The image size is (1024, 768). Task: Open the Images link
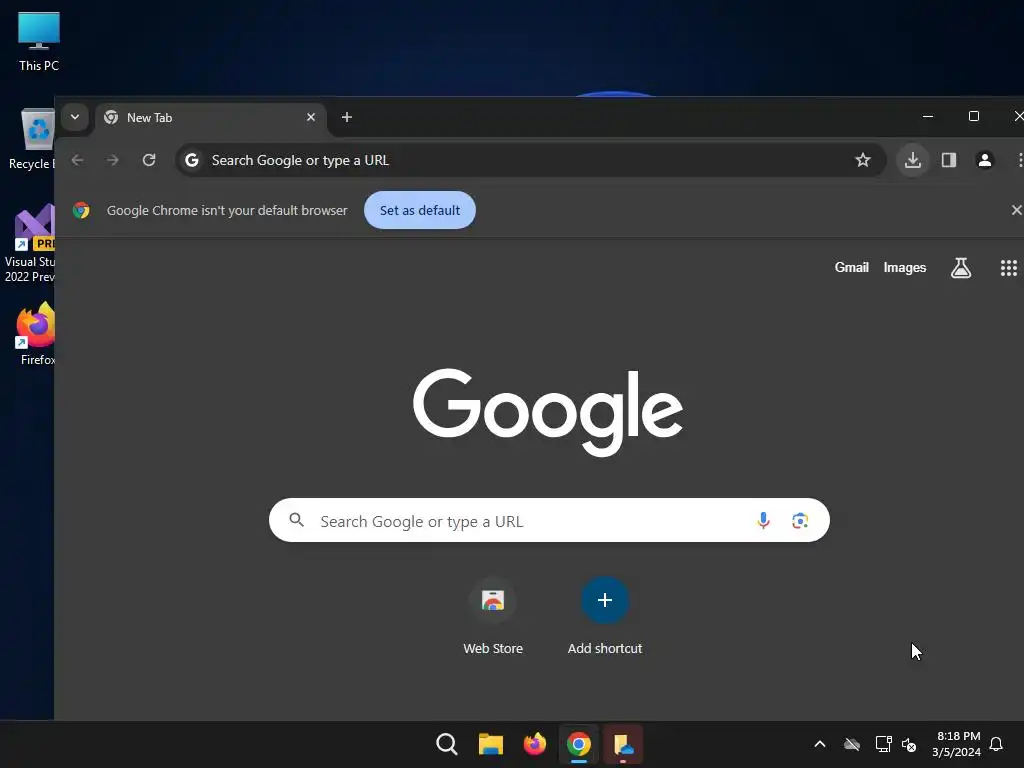coord(904,268)
